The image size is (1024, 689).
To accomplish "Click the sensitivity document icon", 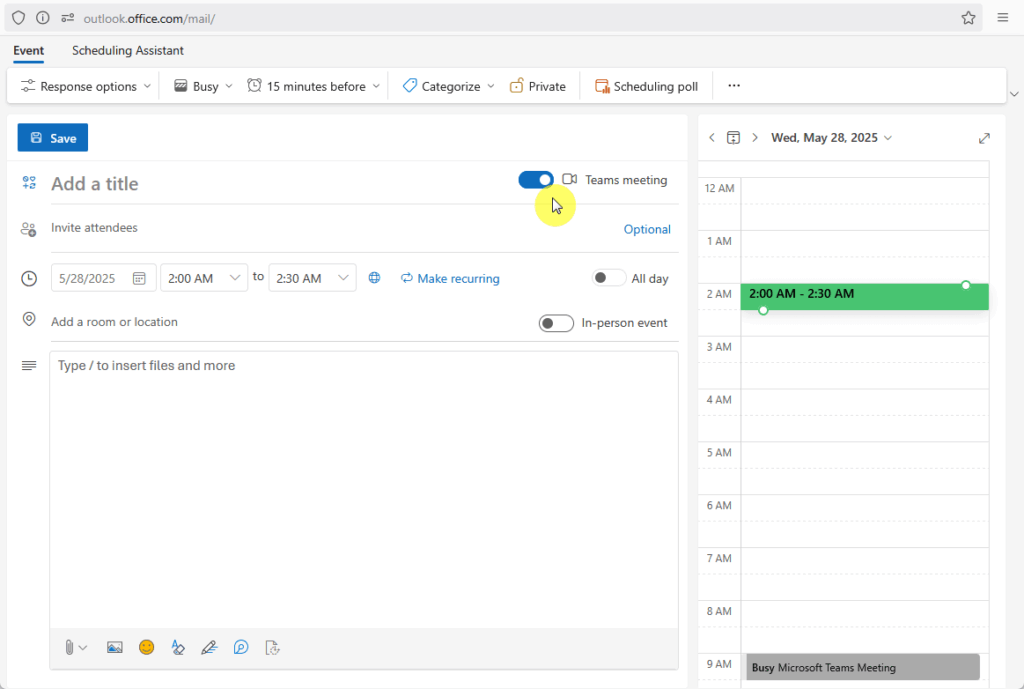I will (x=272, y=647).
